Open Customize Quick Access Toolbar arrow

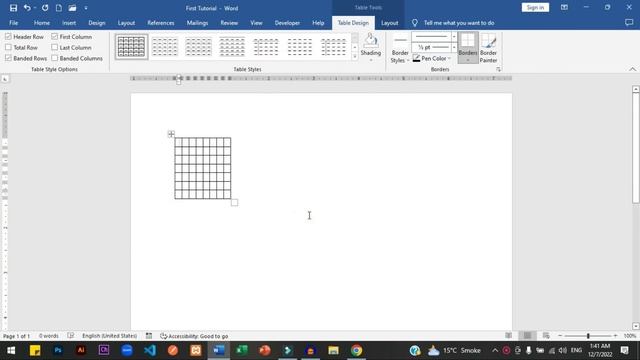click(86, 8)
